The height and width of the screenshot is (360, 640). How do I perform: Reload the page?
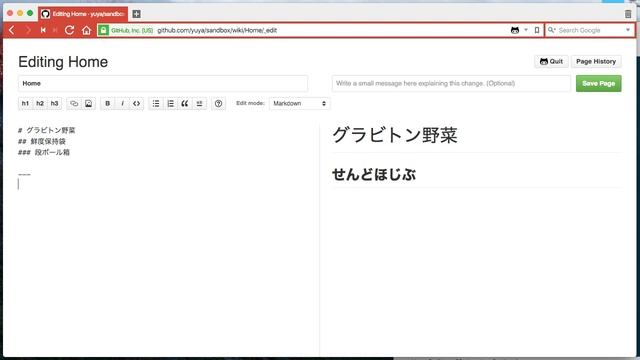coord(69,30)
